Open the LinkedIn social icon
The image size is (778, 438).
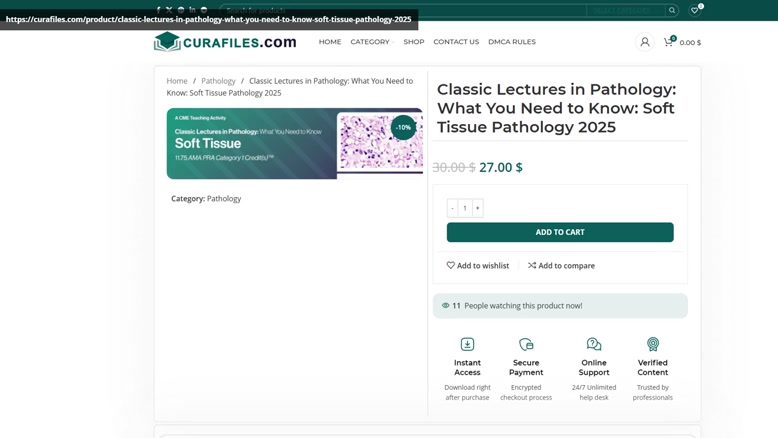192,10
